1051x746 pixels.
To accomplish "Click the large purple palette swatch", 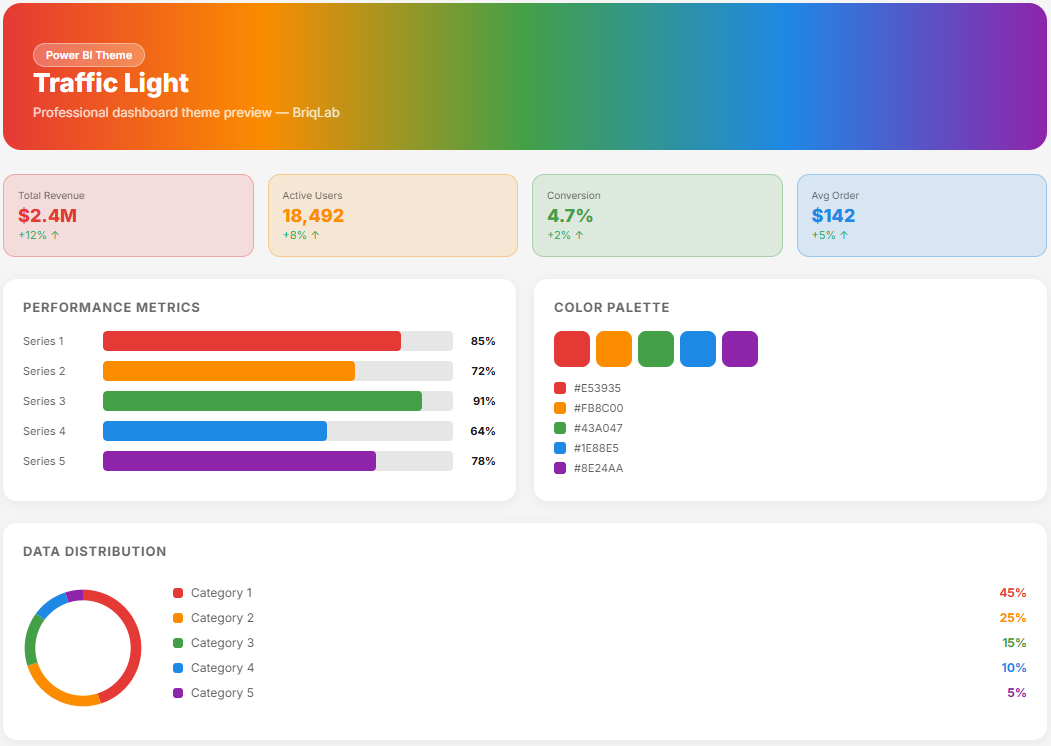I will 740,349.
